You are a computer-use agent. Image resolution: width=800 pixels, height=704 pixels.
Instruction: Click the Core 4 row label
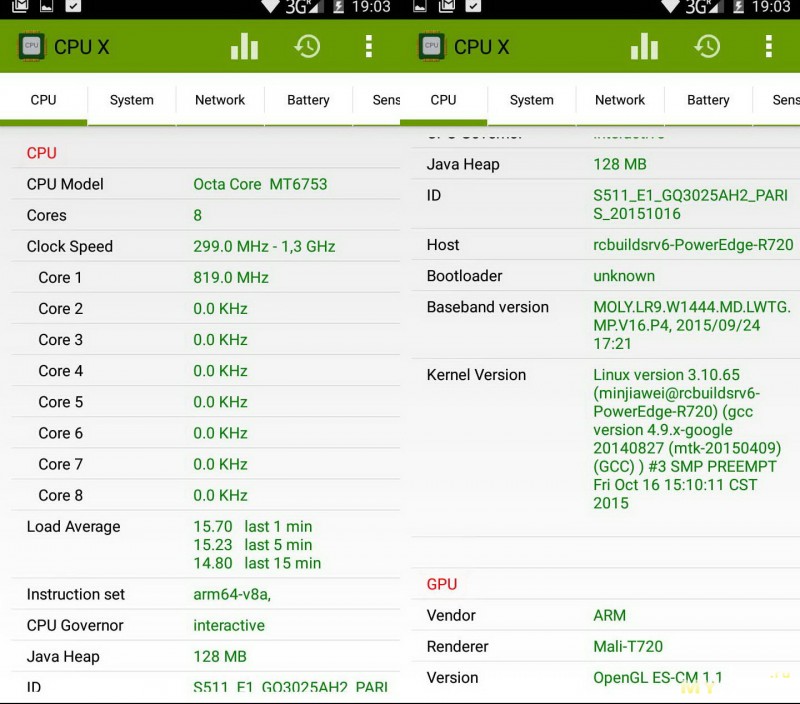60,371
